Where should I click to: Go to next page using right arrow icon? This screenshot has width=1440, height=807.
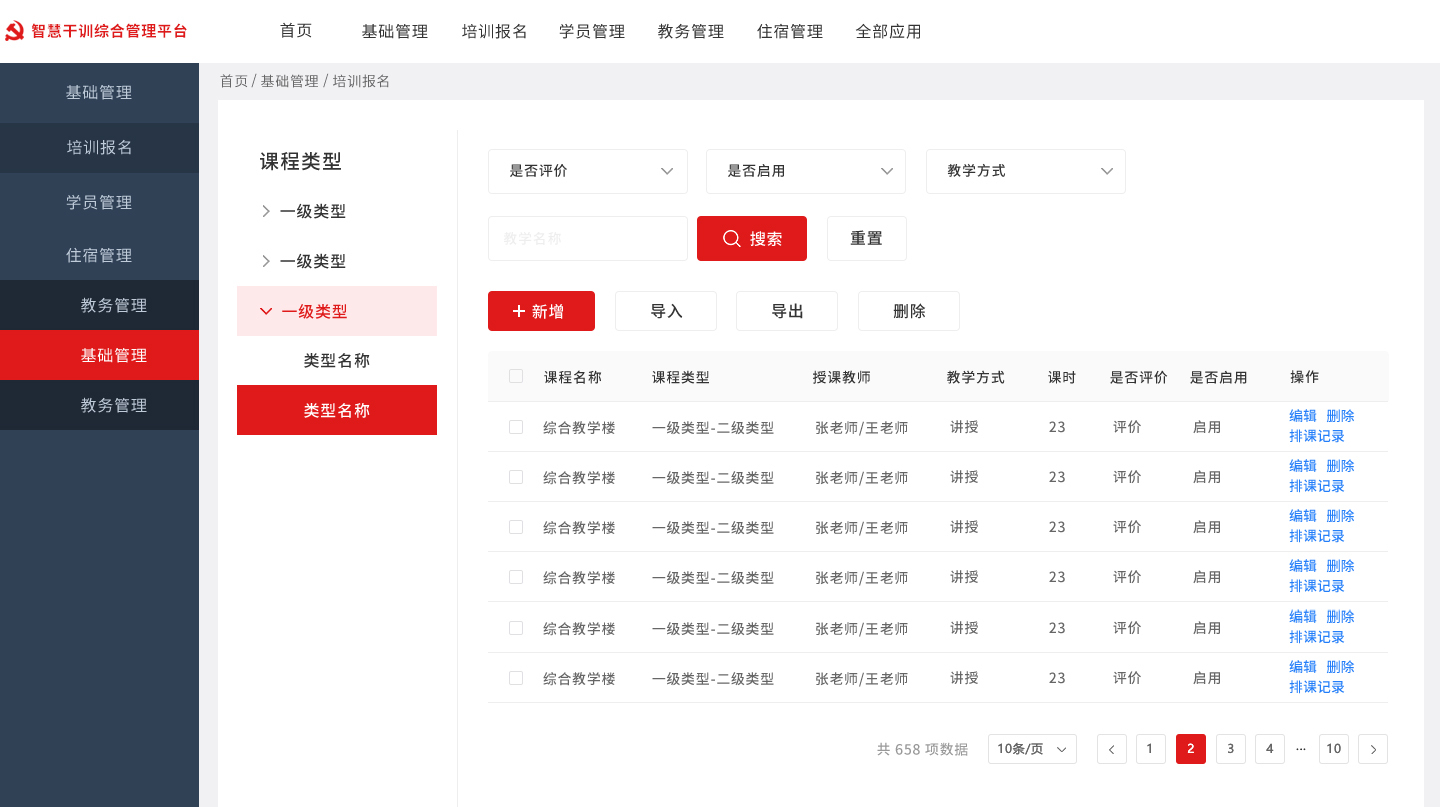(x=1372, y=748)
